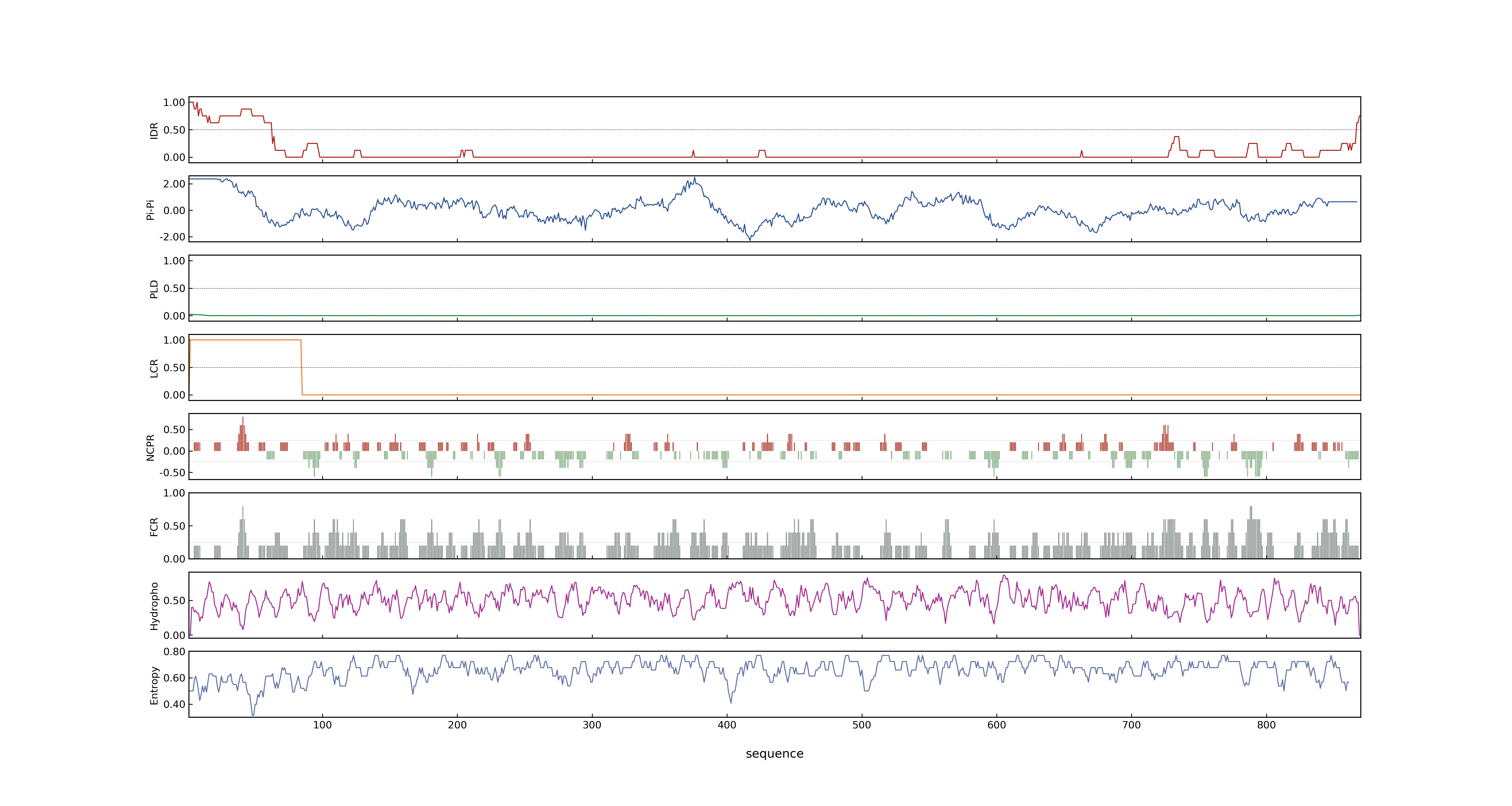Click the IDR y-axis label
Image resolution: width=1512 pixels, height=806 pixels.
154,130
